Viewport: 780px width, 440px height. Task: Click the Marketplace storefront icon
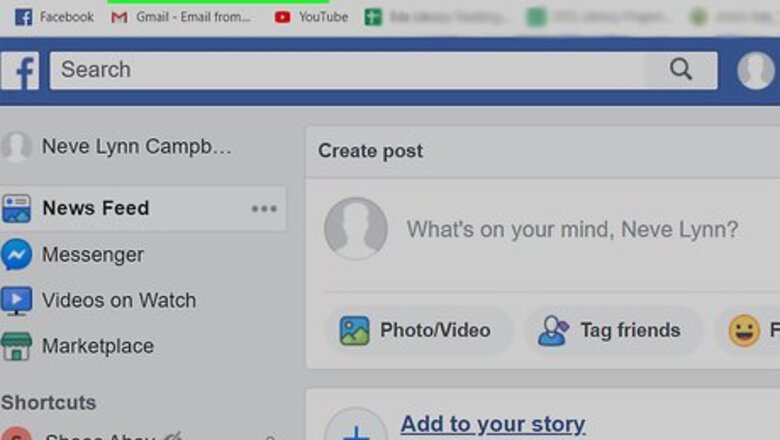point(16,347)
